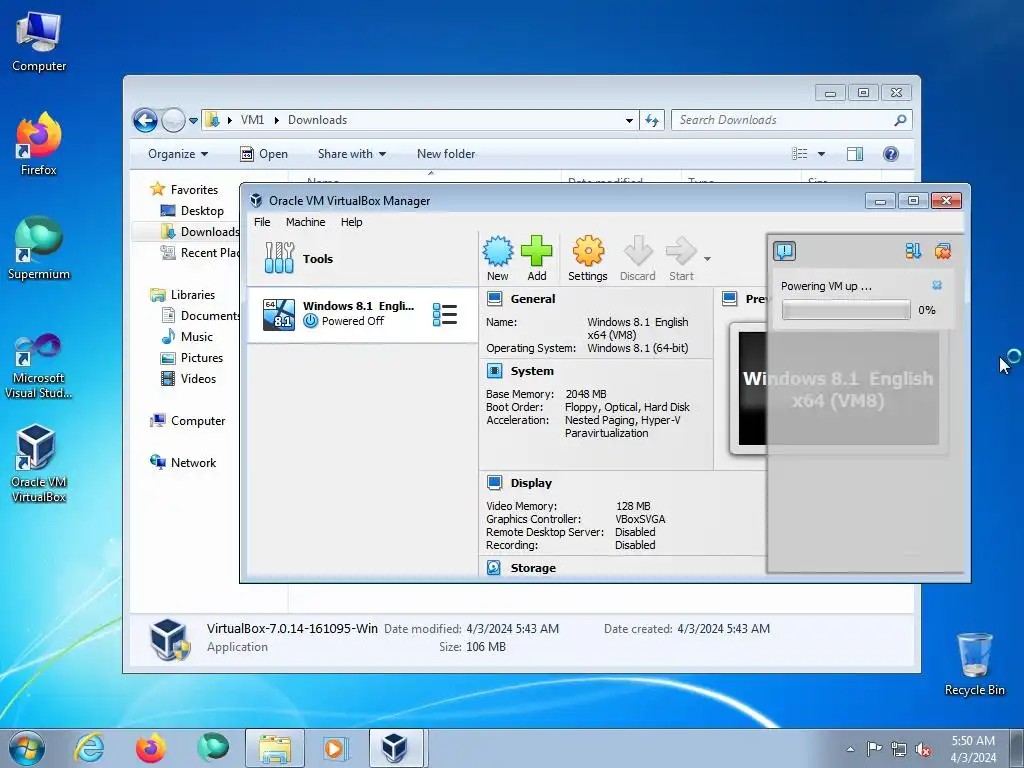
Task: Click the Display section header
Action: [x=531, y=483]
